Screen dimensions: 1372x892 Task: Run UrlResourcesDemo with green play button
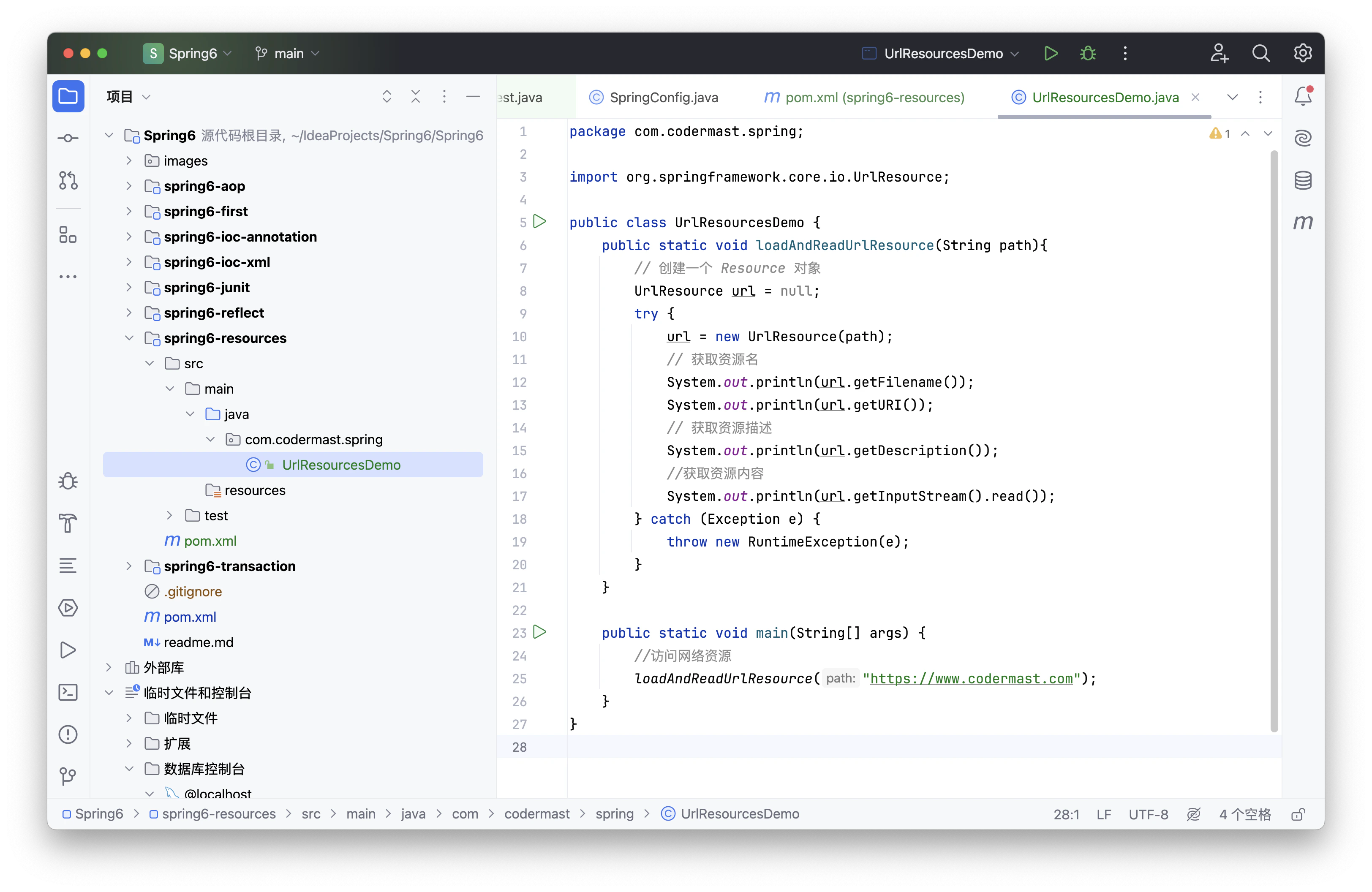tap(1050, 54)
